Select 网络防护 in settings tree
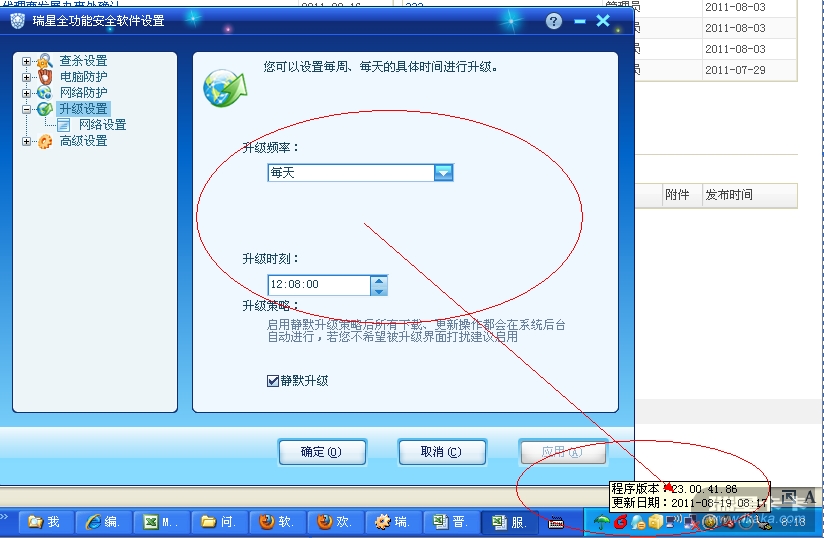 [83, 92]
